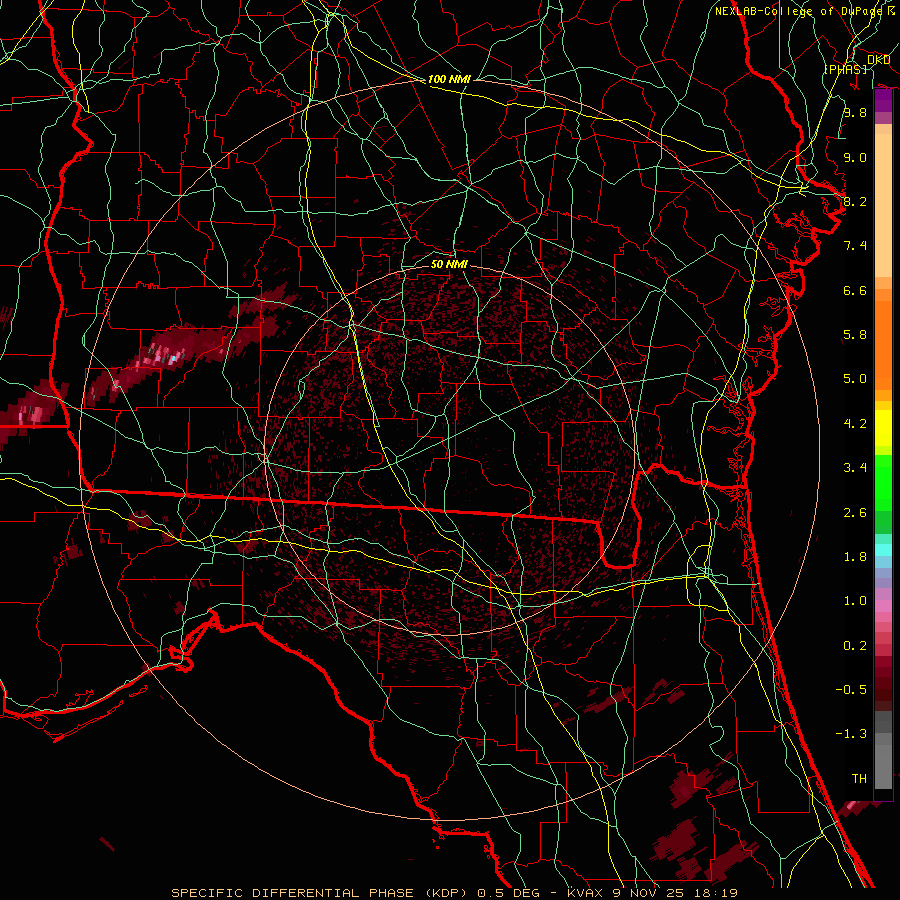Image resolution: width=900 pixels, height=900 pixels.
Task: Click the 1.0 legend value
Action: pos(855,601)
